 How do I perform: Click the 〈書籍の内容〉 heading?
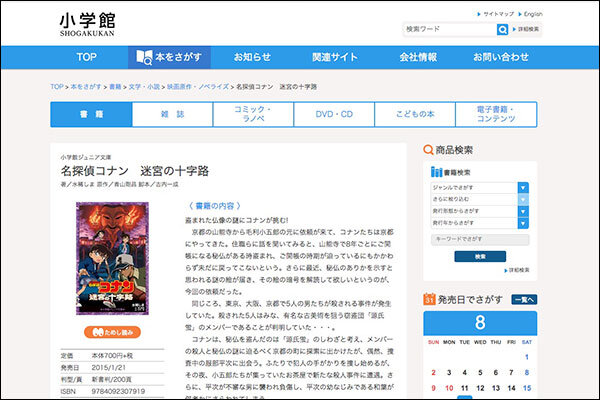[x=215, y=206]
